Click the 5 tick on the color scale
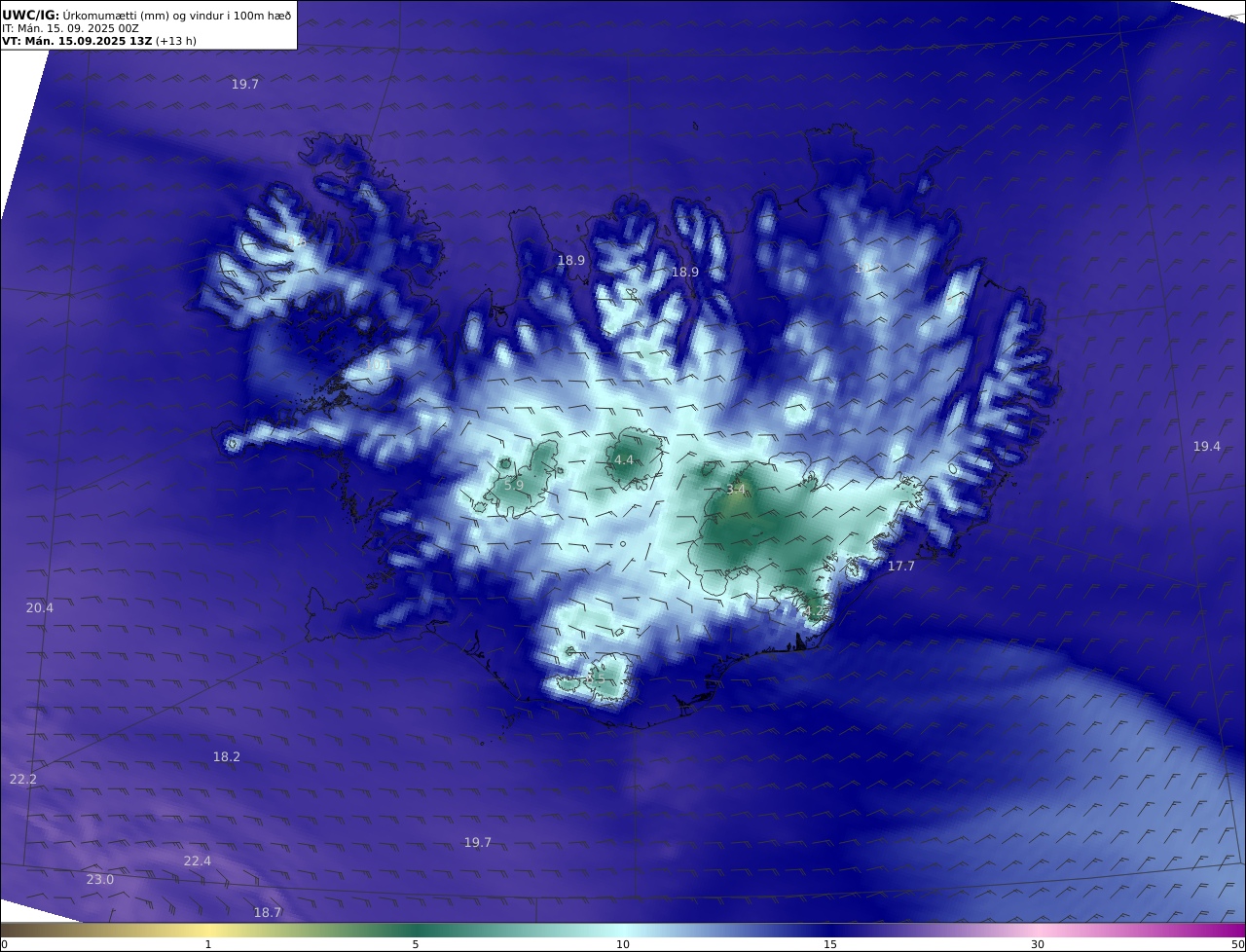 416,944
